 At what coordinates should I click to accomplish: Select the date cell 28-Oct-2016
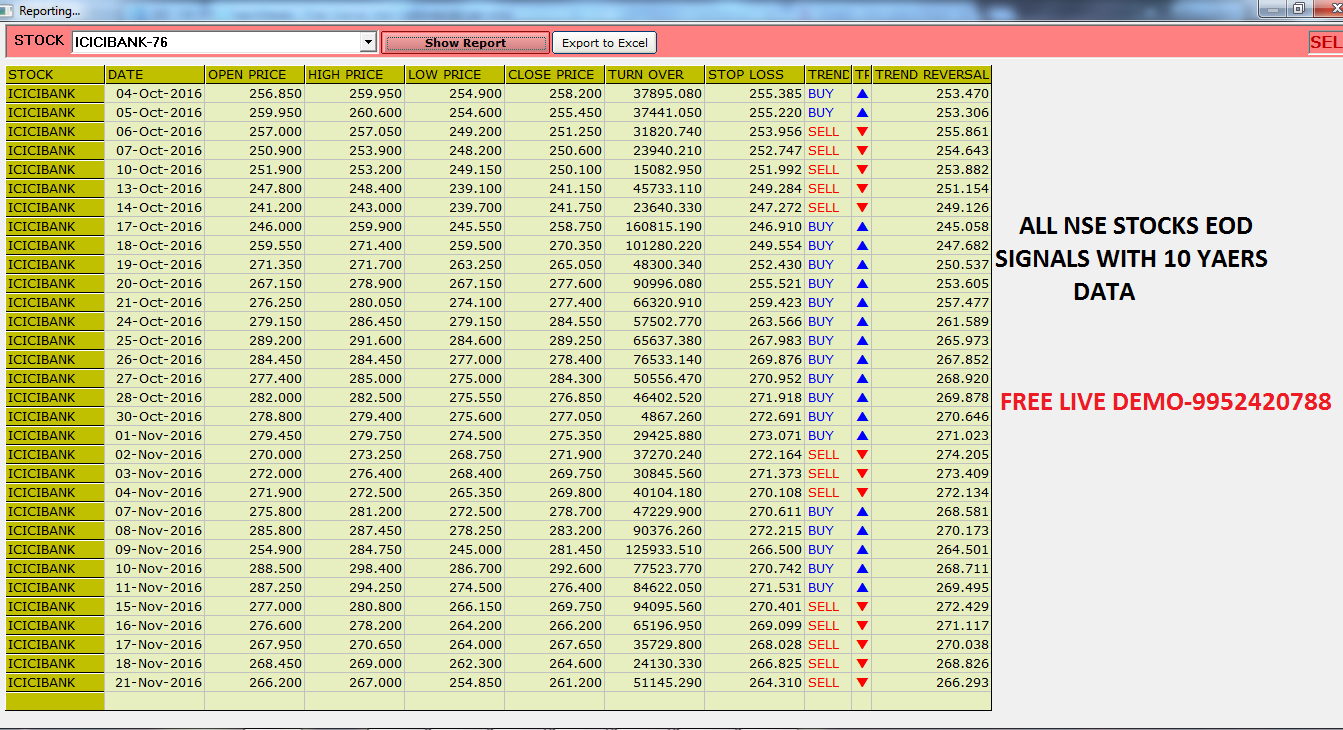155,398
